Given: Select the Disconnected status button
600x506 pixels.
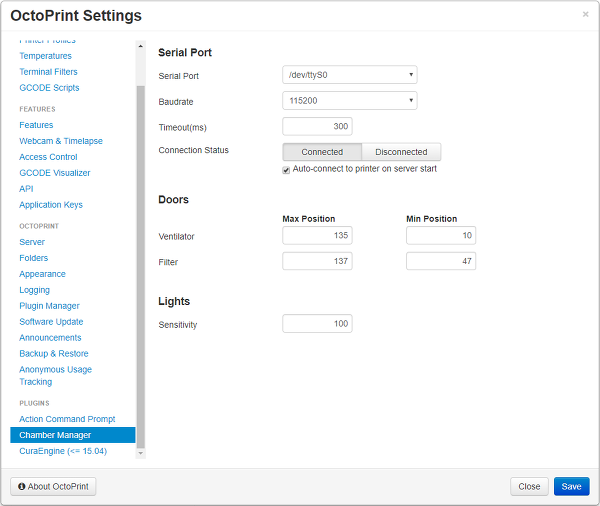Looking at the screenshot, I should click(x=401, y=152).
